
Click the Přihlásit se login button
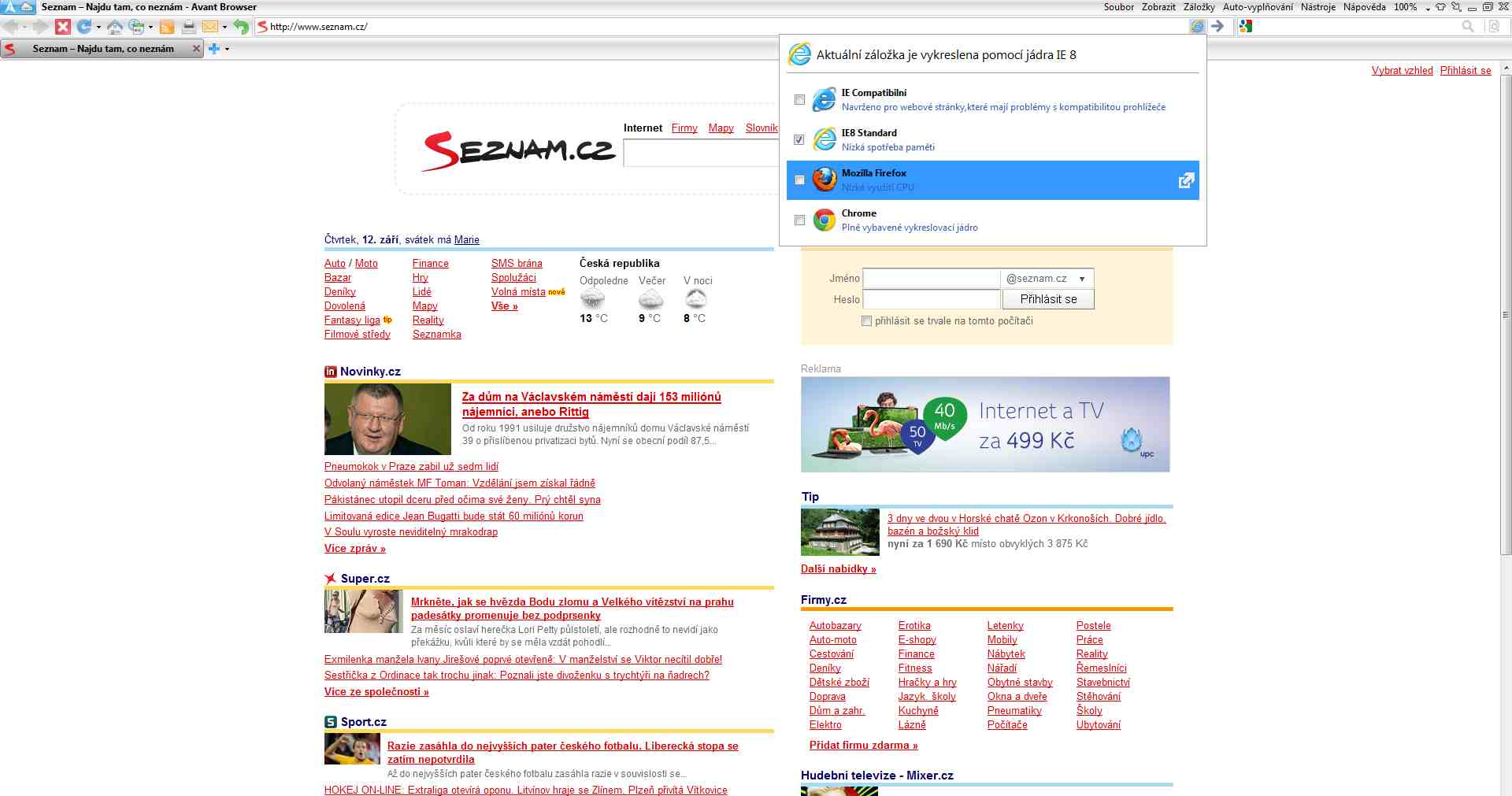click(x=1048, y=299)
